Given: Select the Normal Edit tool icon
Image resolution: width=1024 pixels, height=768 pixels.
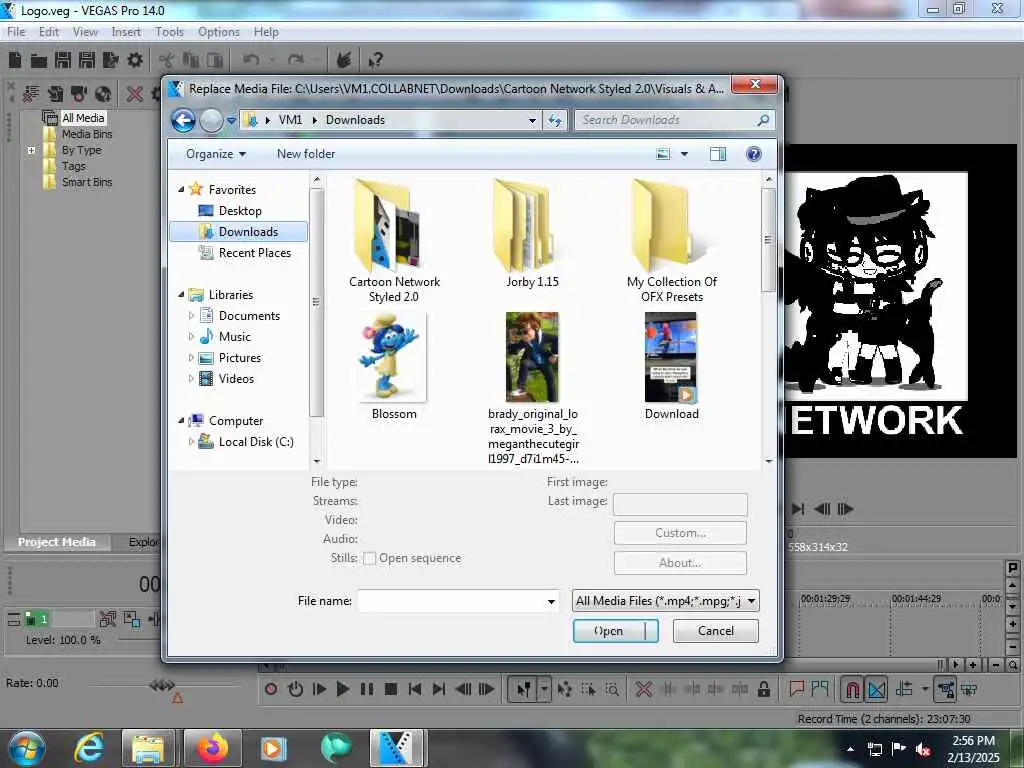Looking at the screenshot, I should point(523,689).
